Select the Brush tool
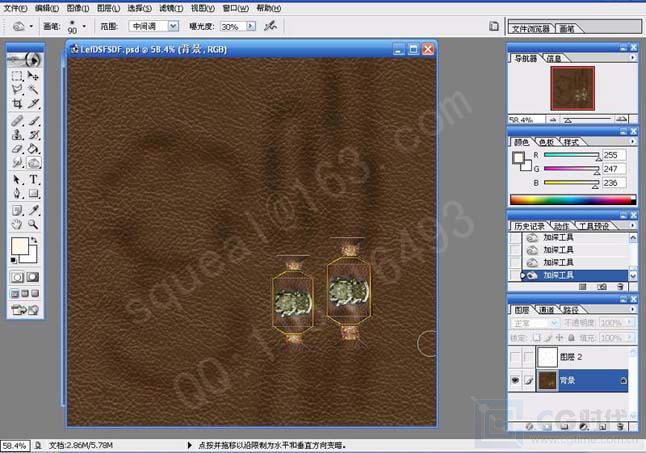 pyautogui.click(x=33, y=121)
